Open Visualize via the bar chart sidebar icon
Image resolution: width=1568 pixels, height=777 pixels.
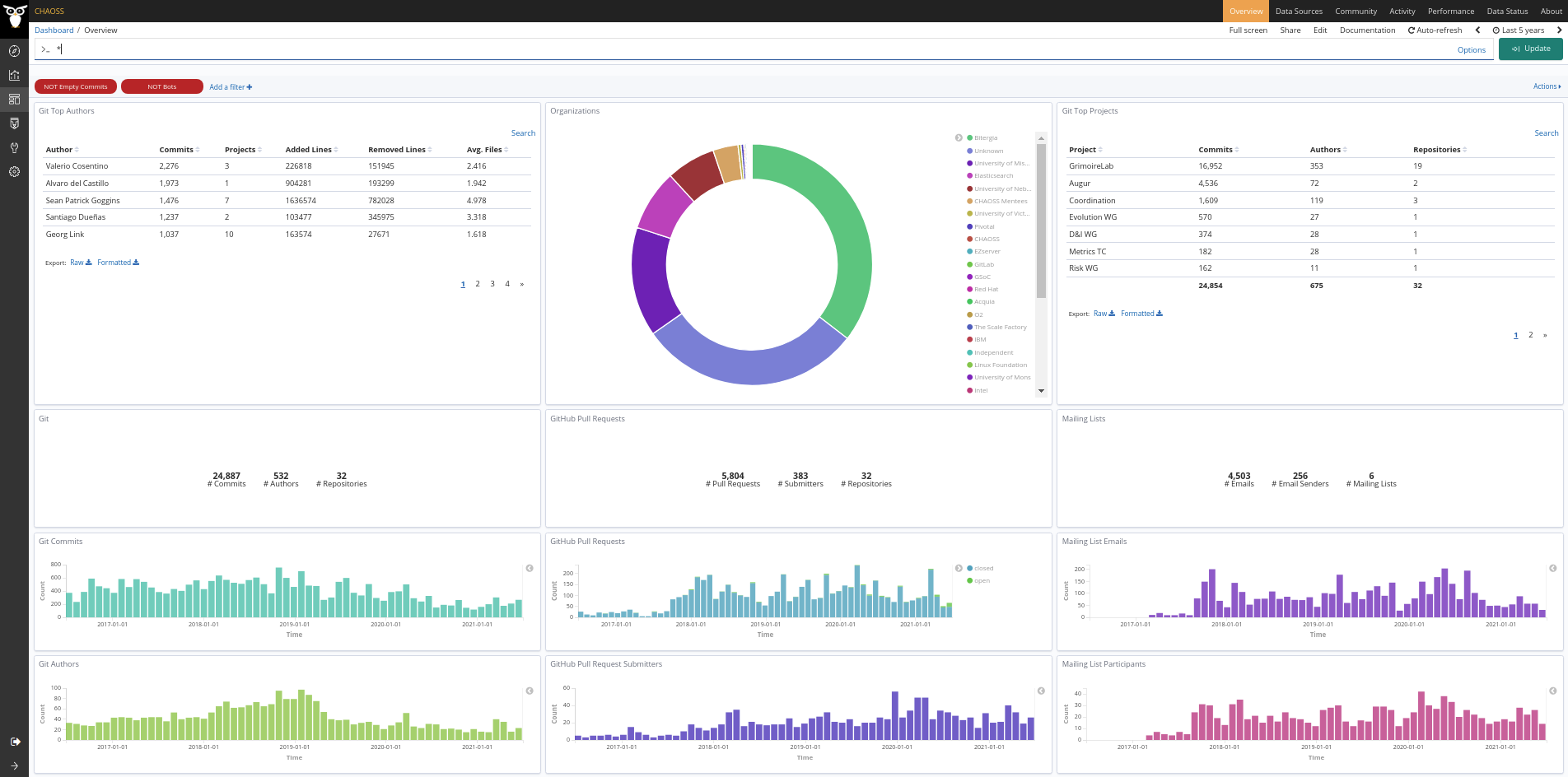14,75
